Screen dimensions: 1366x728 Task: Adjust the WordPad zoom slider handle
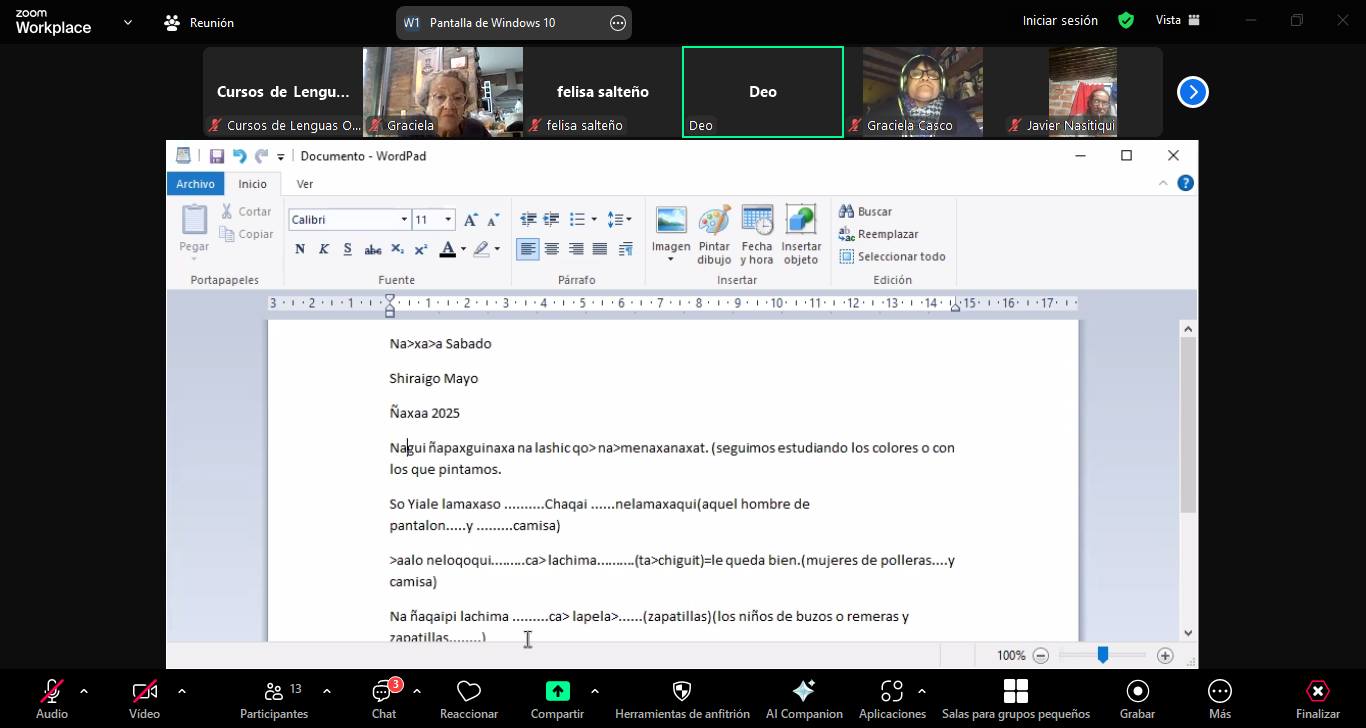pyautogui.click(x=1102, y=655)
